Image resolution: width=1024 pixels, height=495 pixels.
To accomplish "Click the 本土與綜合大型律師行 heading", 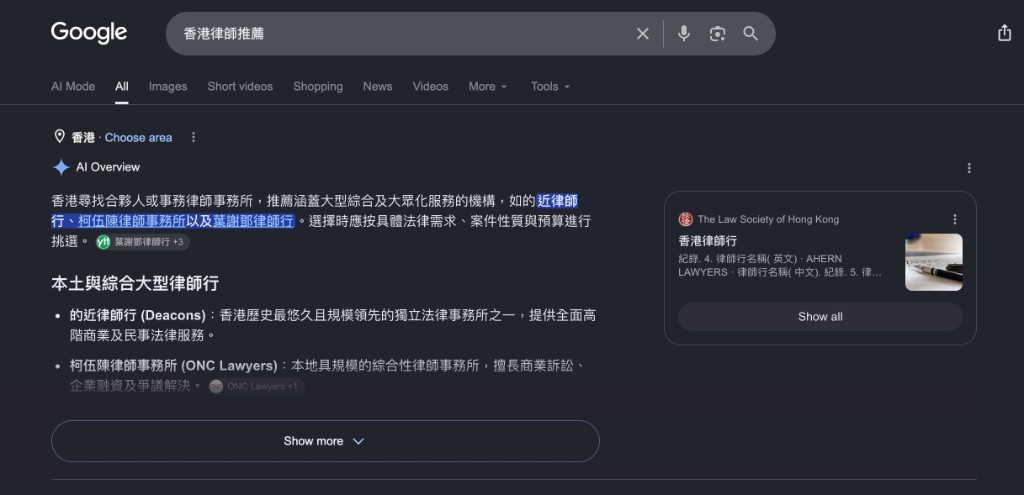I will pyautogui.click(x=135, y=283).
